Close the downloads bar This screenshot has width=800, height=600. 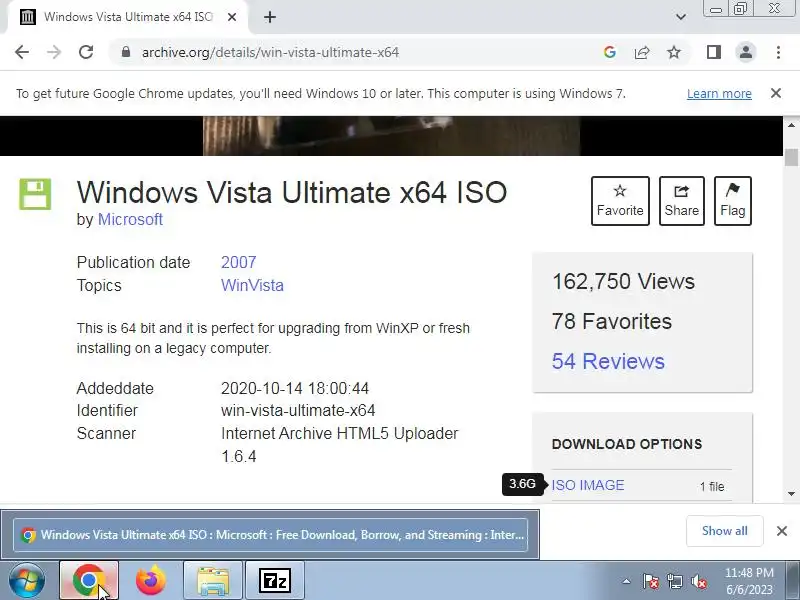pos(782,531)
